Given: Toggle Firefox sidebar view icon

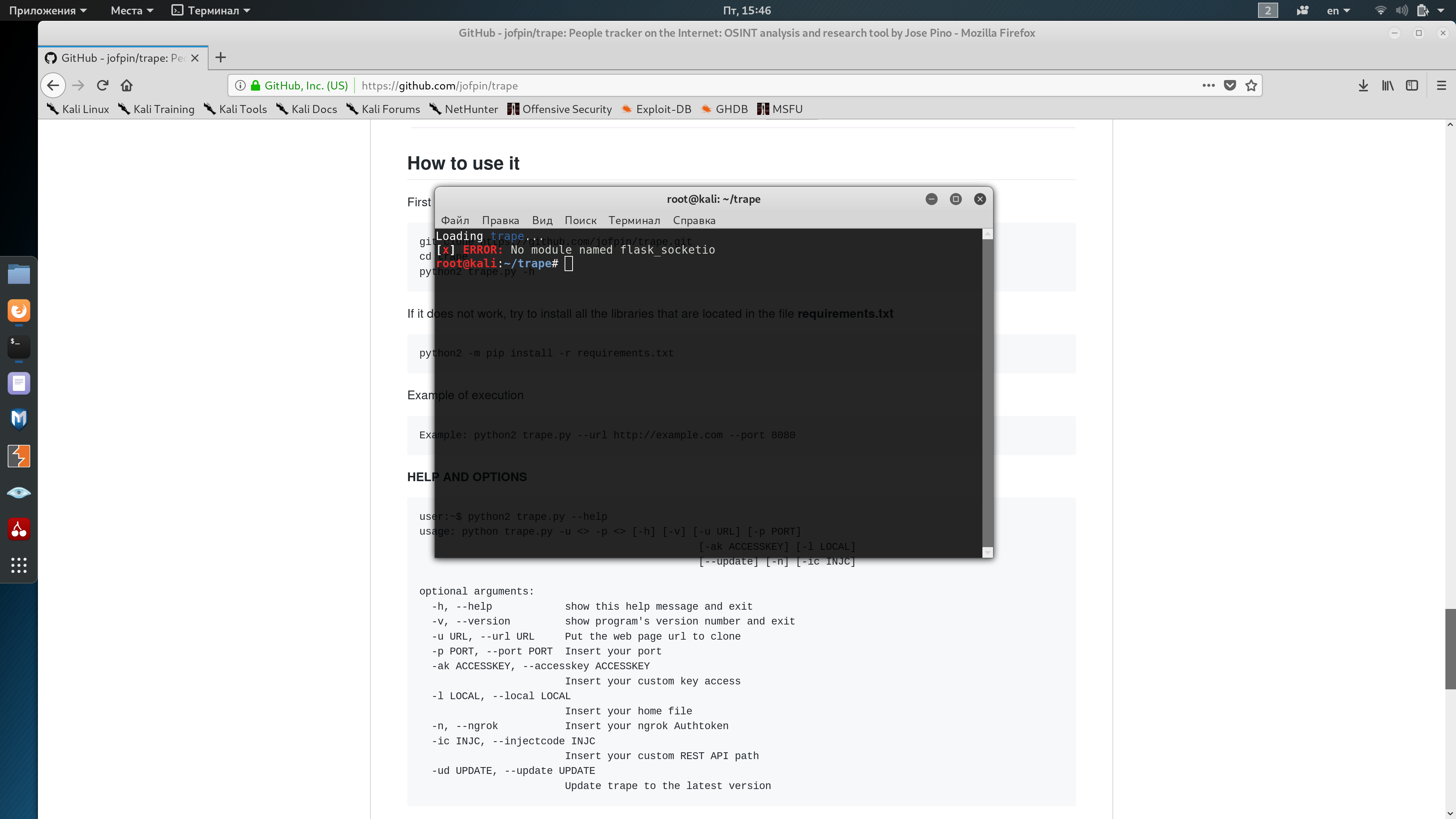Looking at the screenshot, I should click(x=1412, y=85).
